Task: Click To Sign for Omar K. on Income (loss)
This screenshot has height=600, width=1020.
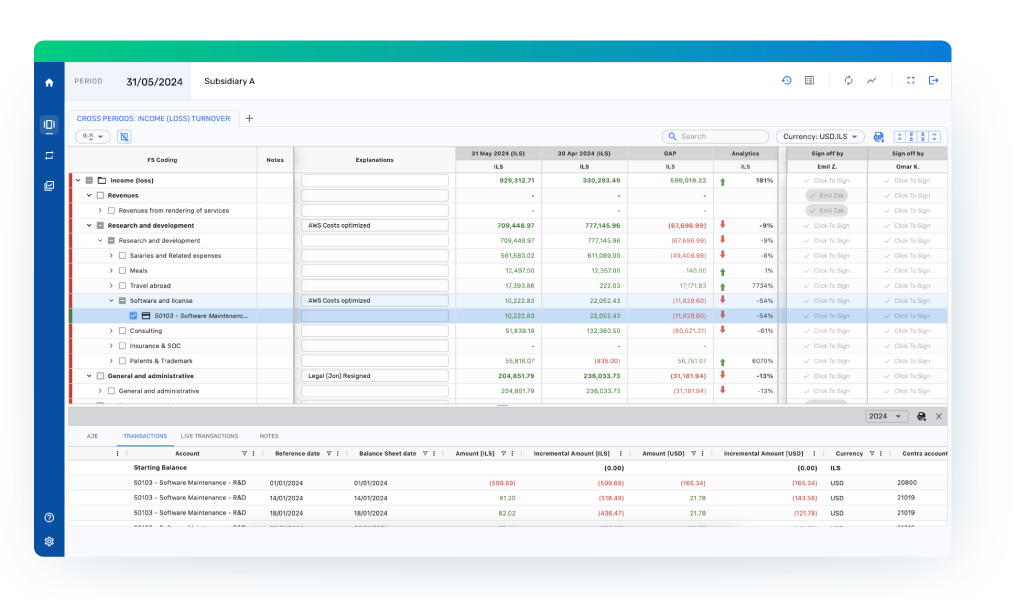Action: 907,181
